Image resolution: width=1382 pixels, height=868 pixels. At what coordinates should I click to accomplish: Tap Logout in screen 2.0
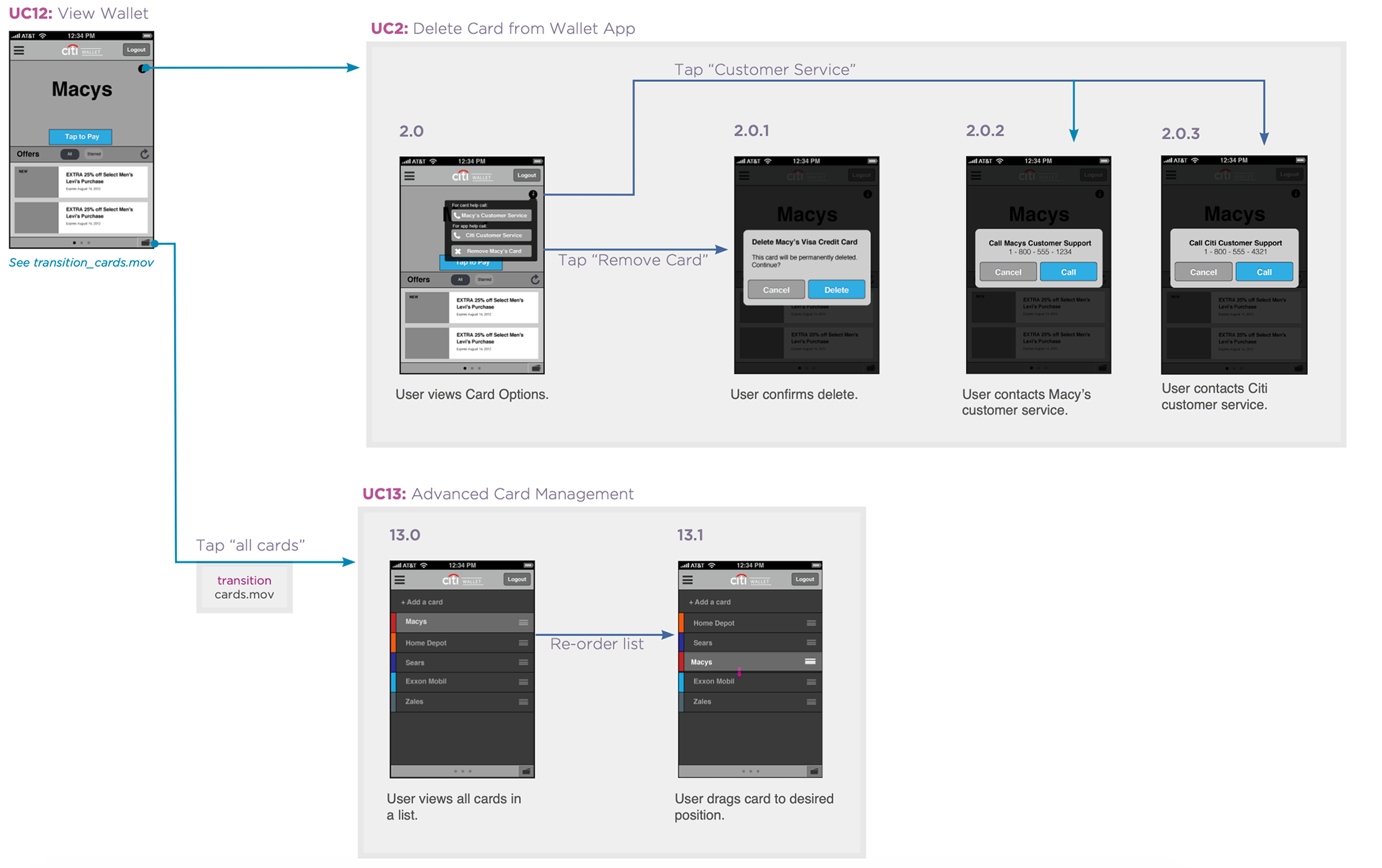click(526, 176)
